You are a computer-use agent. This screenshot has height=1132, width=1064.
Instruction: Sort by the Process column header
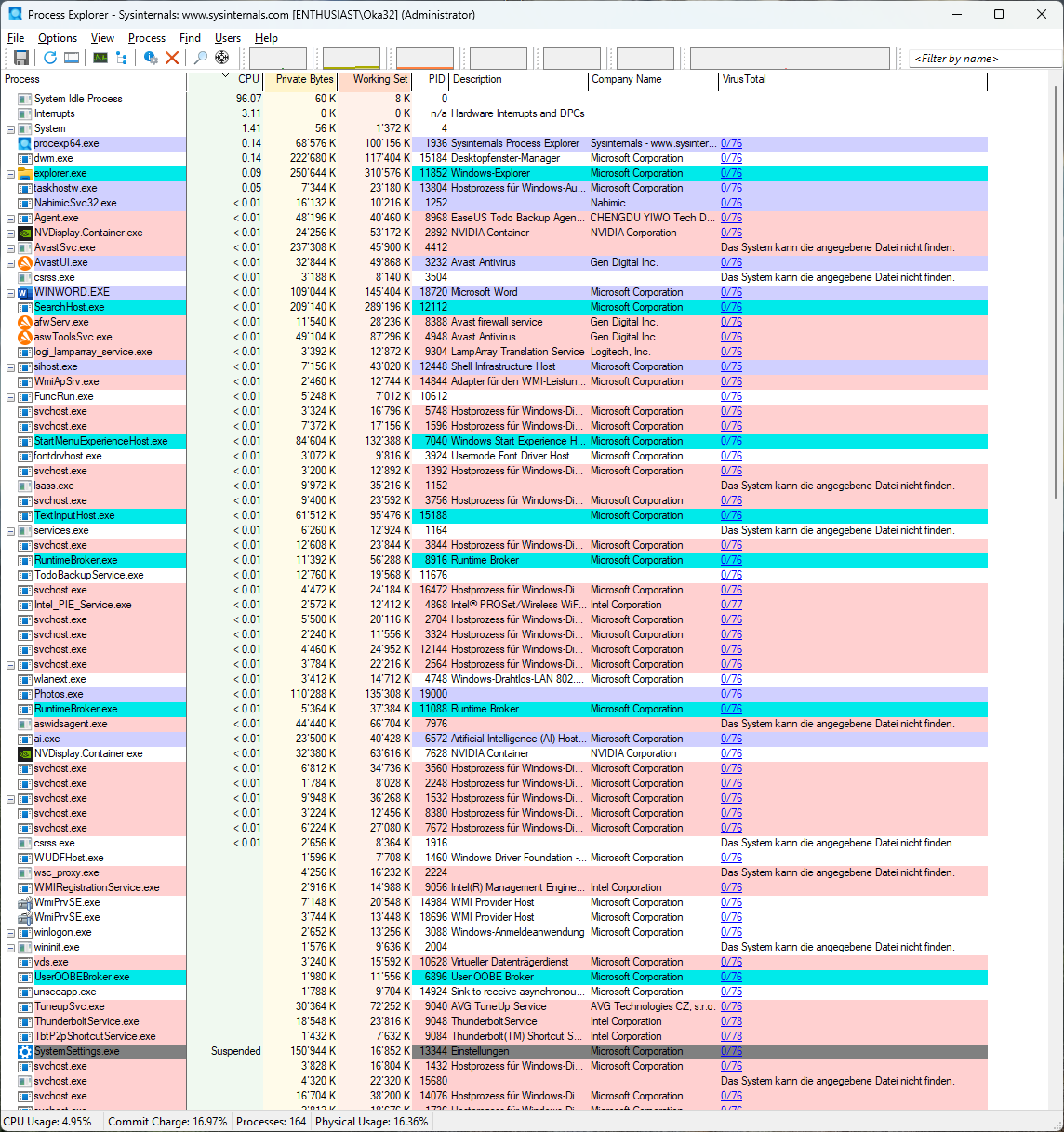pyautogui.click(x=93, y=79)
